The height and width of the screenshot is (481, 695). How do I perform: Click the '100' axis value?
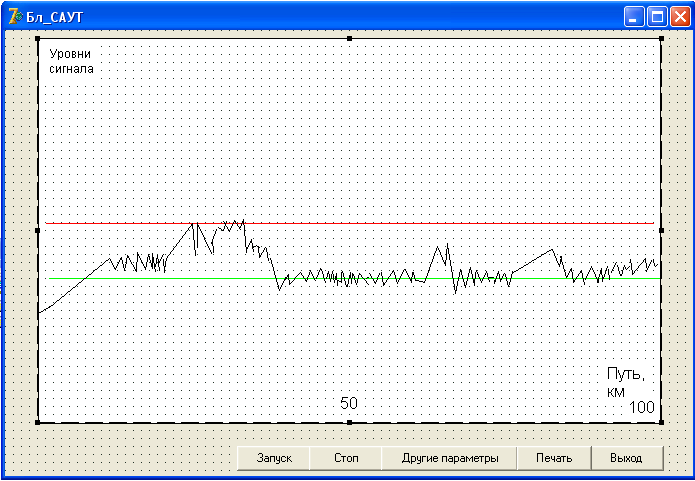click(x=641, y=407)
